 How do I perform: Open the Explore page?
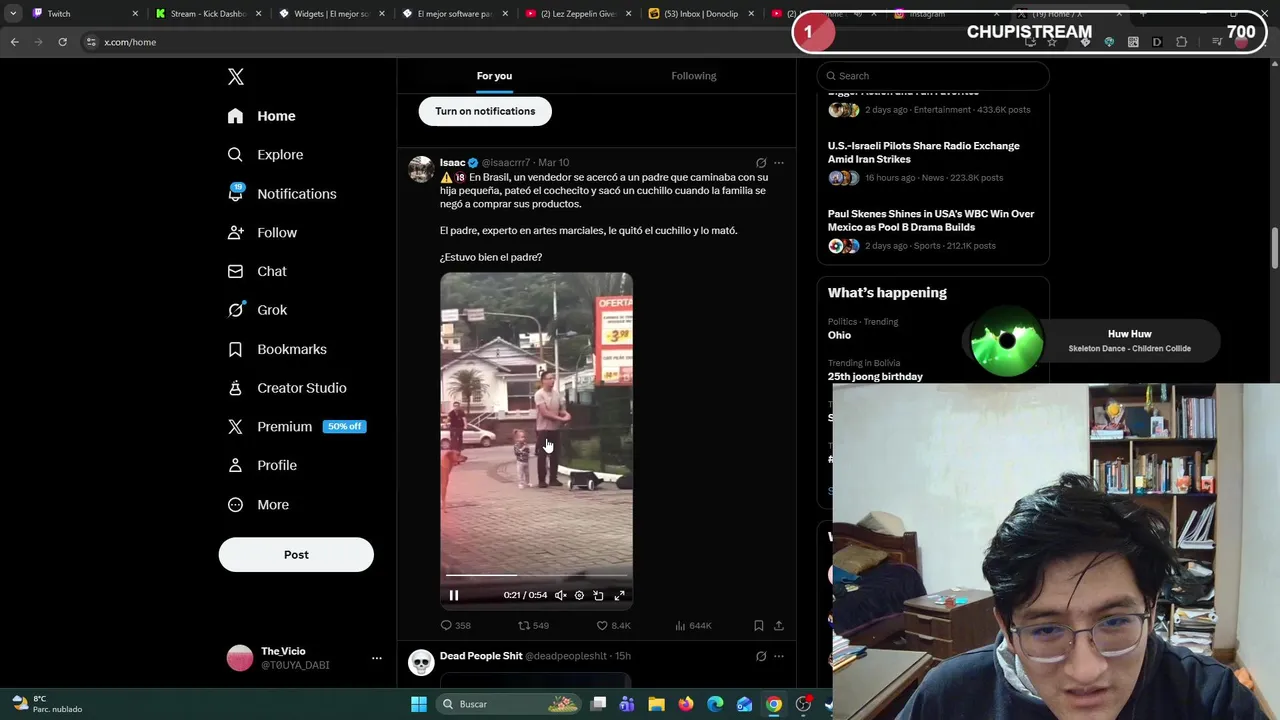click(x=265, y=155)
